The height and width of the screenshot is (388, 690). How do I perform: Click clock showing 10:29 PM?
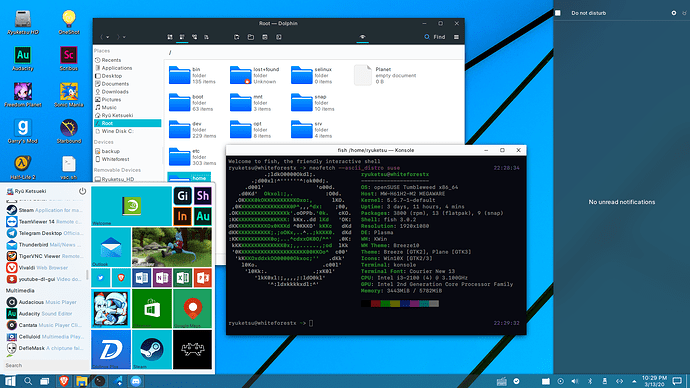[654, 381]
